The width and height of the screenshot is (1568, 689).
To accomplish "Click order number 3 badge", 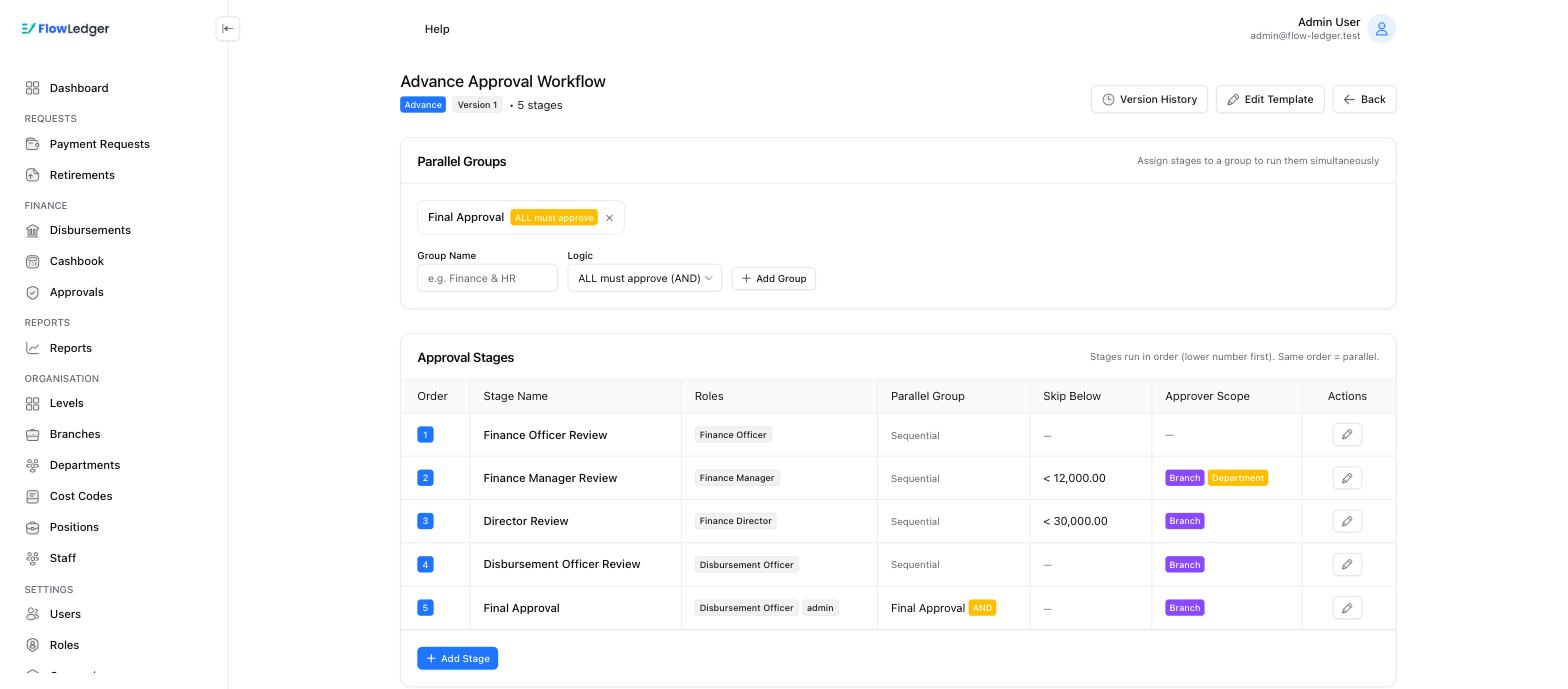I will pyautogui.click(x=425, y=521).
